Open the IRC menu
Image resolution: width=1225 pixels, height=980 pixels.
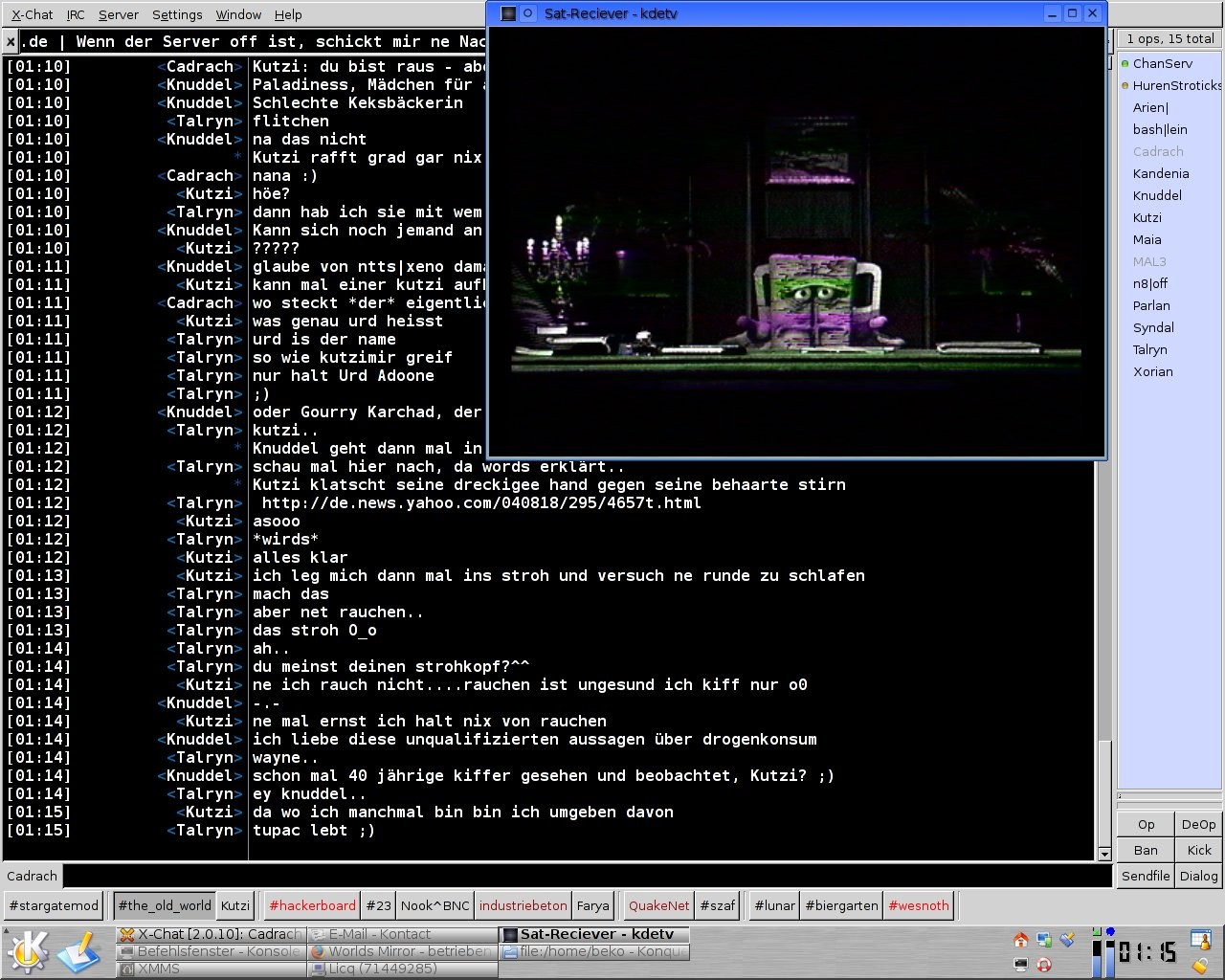coord(76,14)
